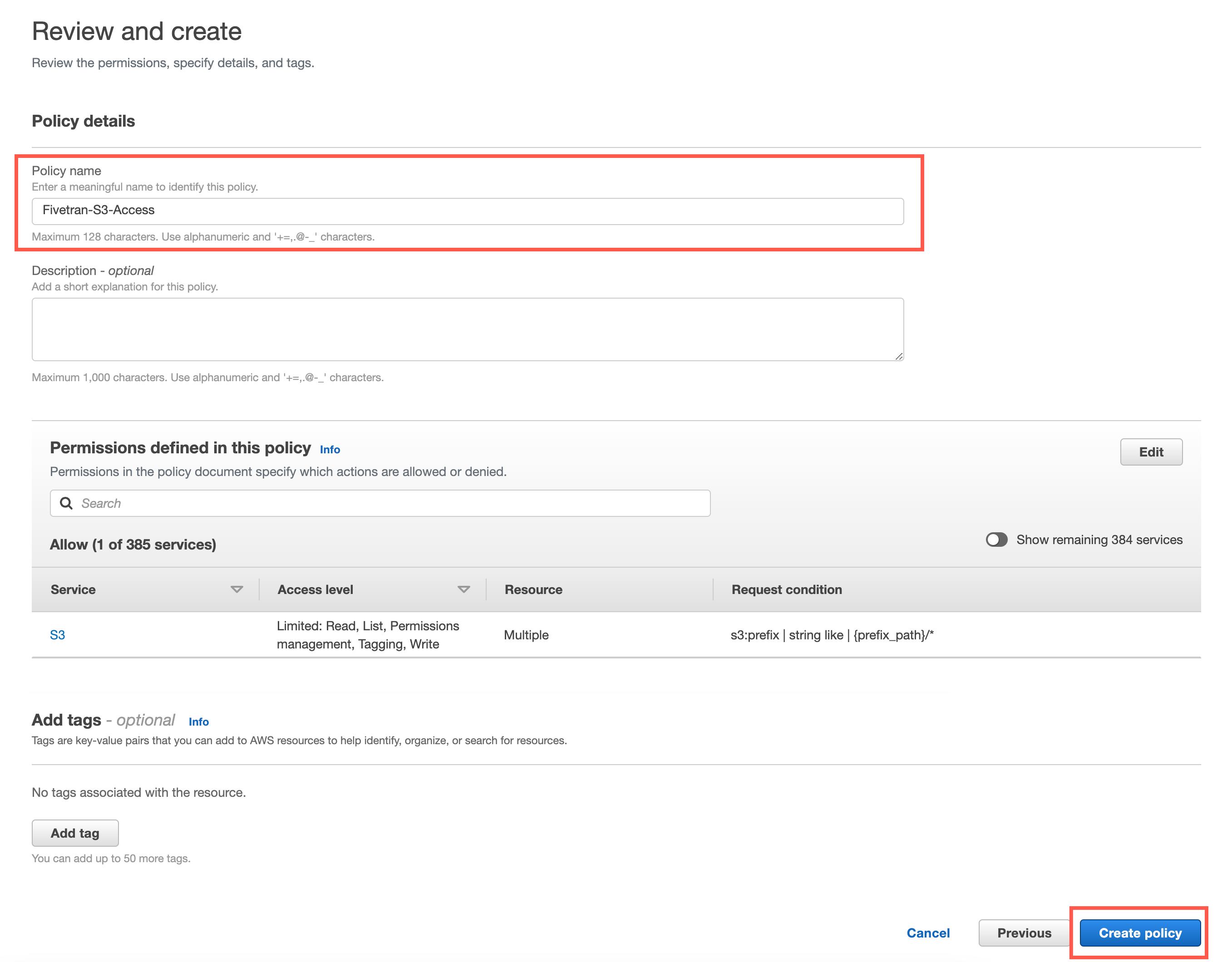1232x962 pixels.
Task: Click the permissions Search field
Action: coord(380,503)
